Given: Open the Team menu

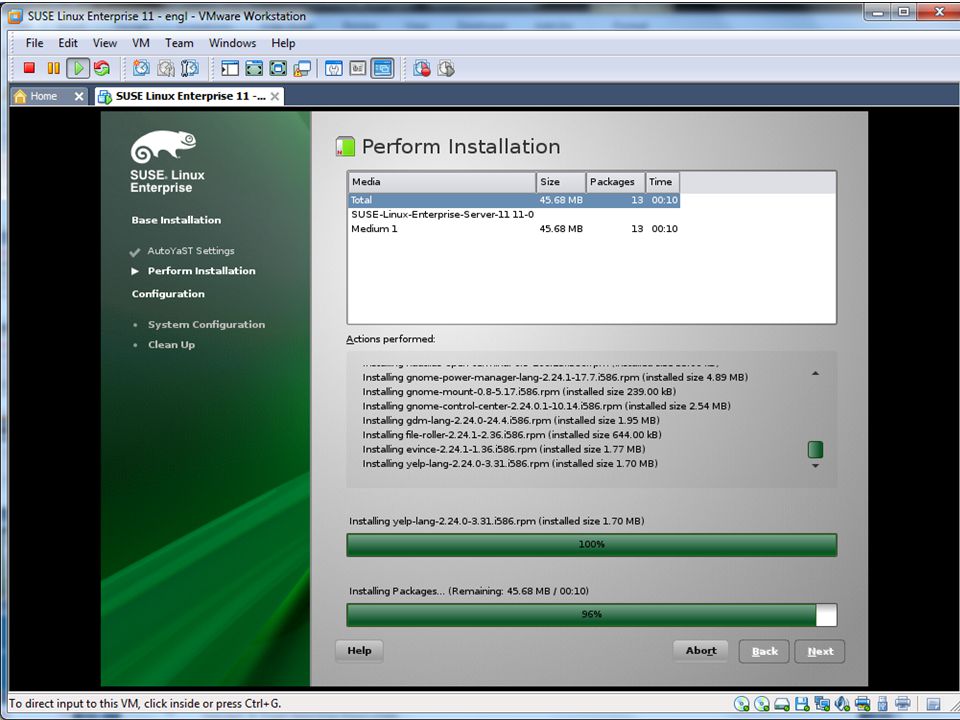Looking at the screenshot, I should click(x=179, y=43).
